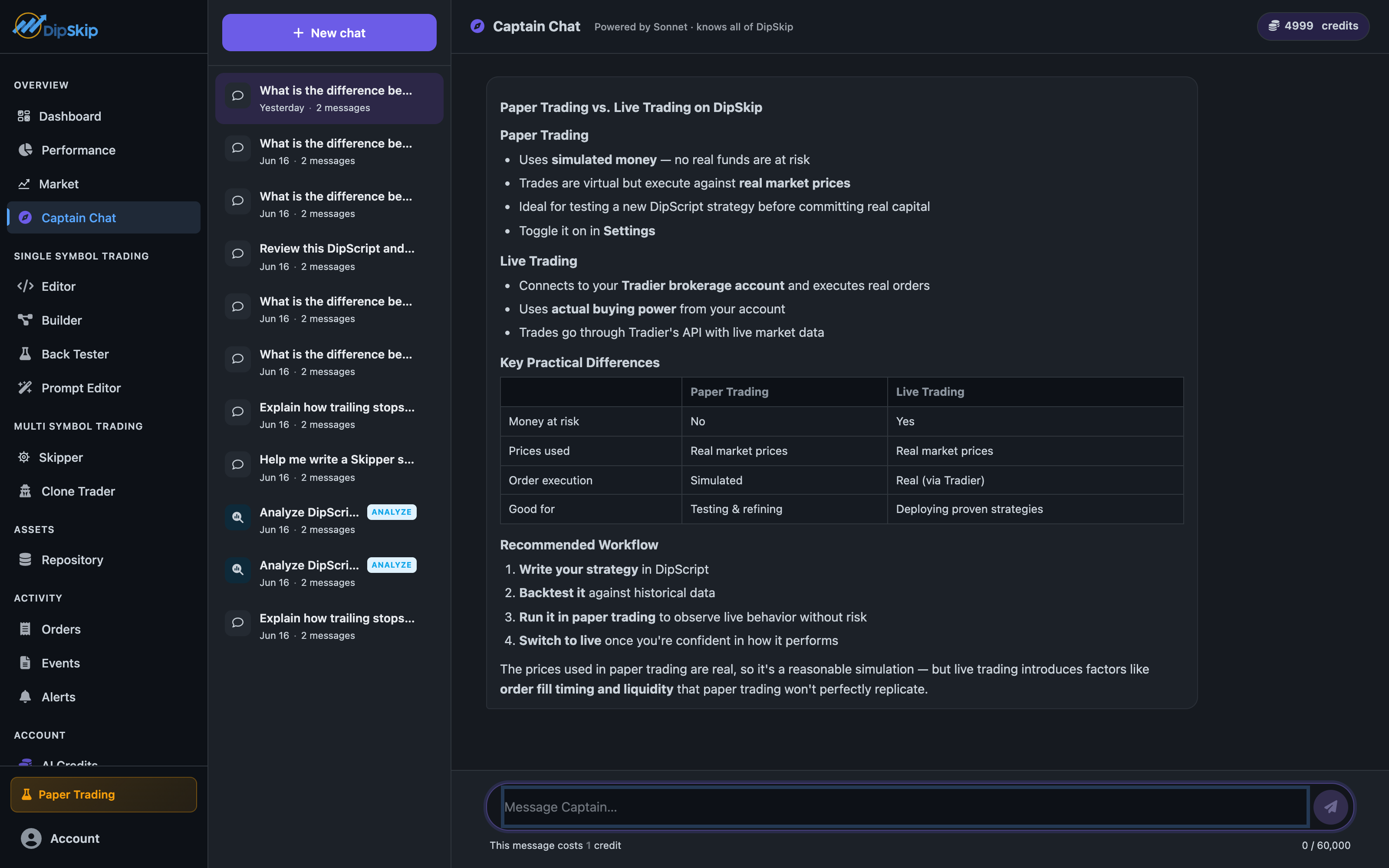1389x868 pixels.
Task: Select Captain Chat in the sidebar
Action: tap(104, 217)
